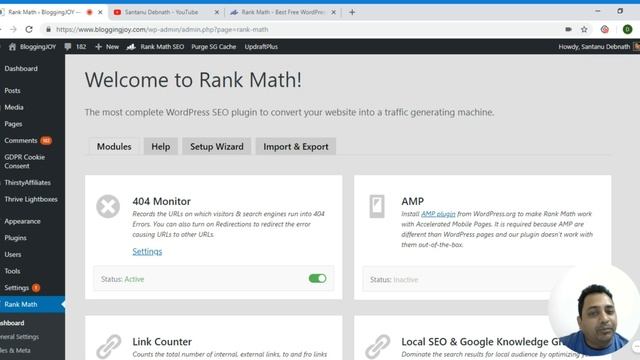Open Thrive Lightboxes menu item
Image resolution: width=640 pixels, height=360 pixels.
[32, 199]
